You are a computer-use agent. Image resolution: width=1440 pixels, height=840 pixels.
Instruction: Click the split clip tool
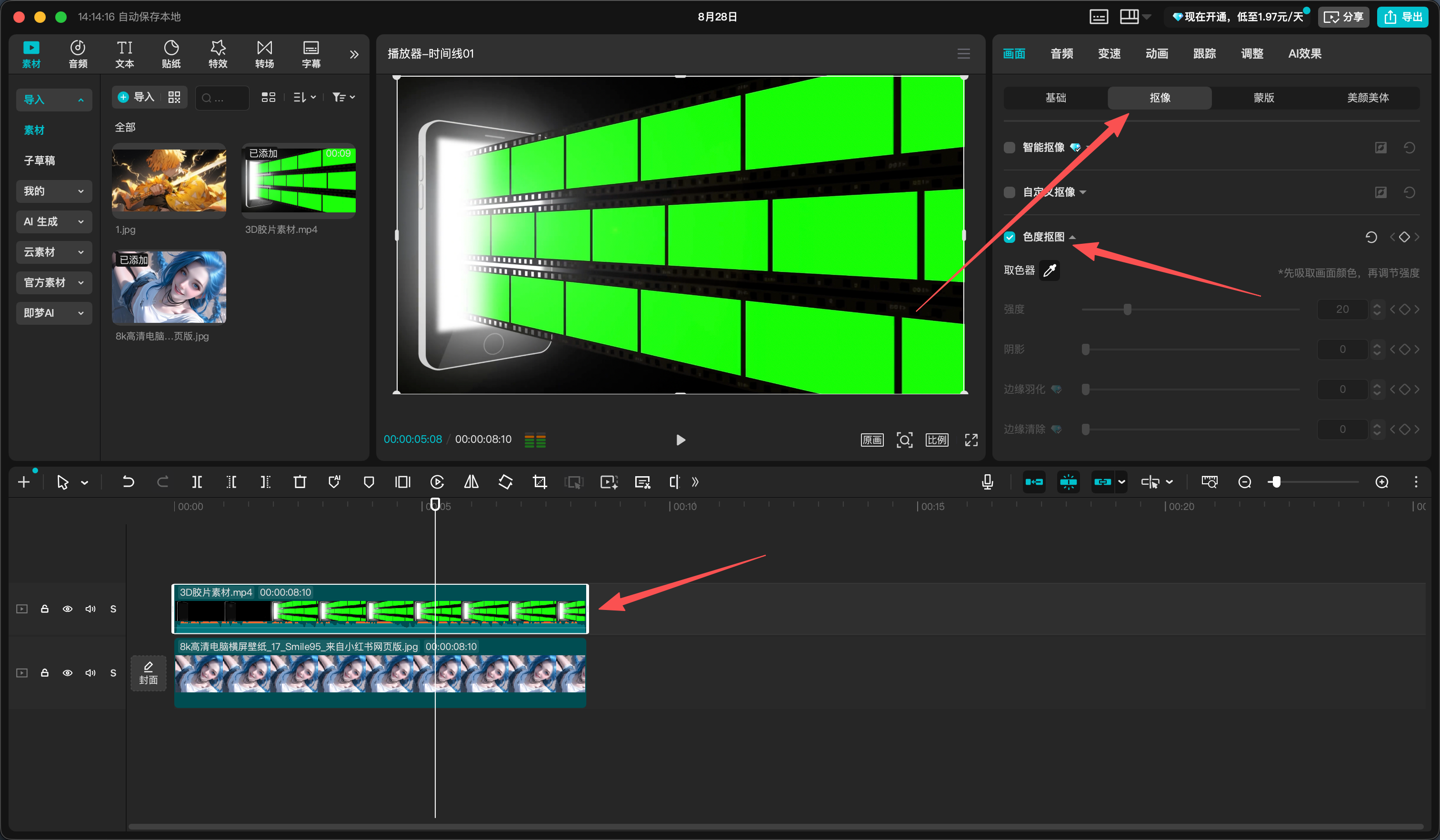coord(197,482)
